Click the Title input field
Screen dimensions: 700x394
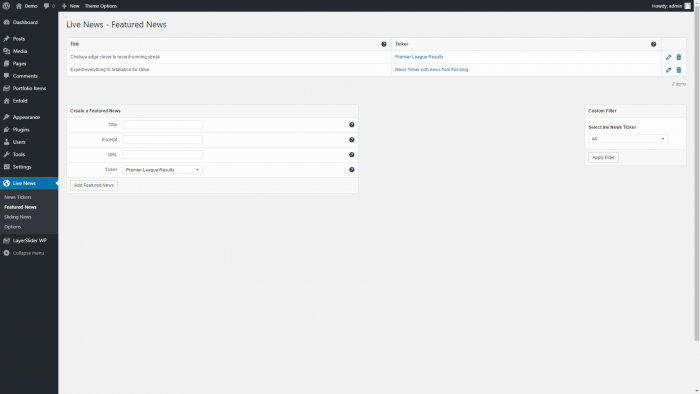coord(162,125)
